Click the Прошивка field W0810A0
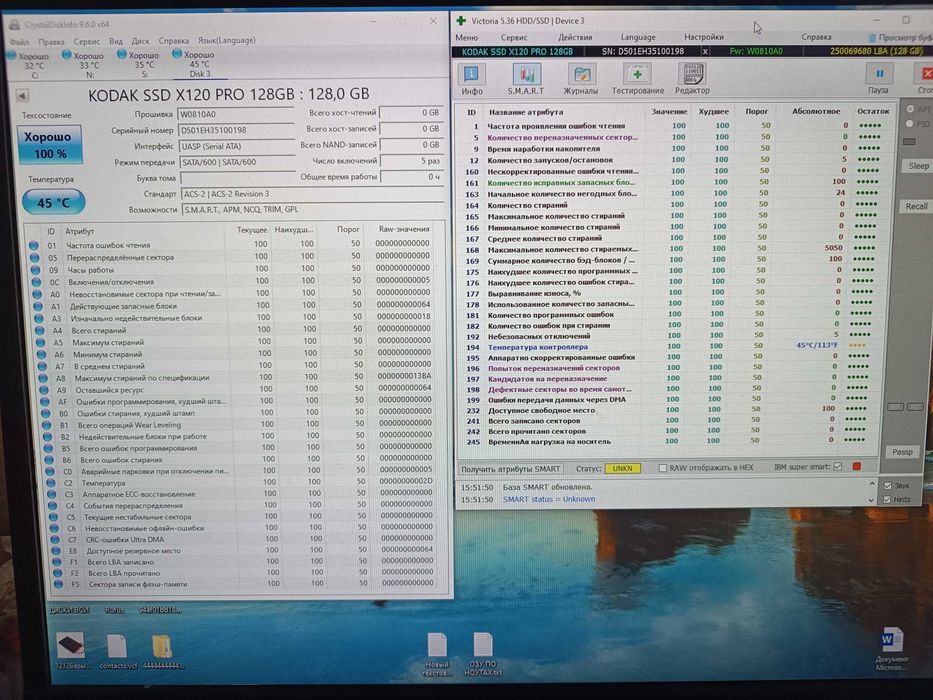933x700 pixels. tap(236, 114)
